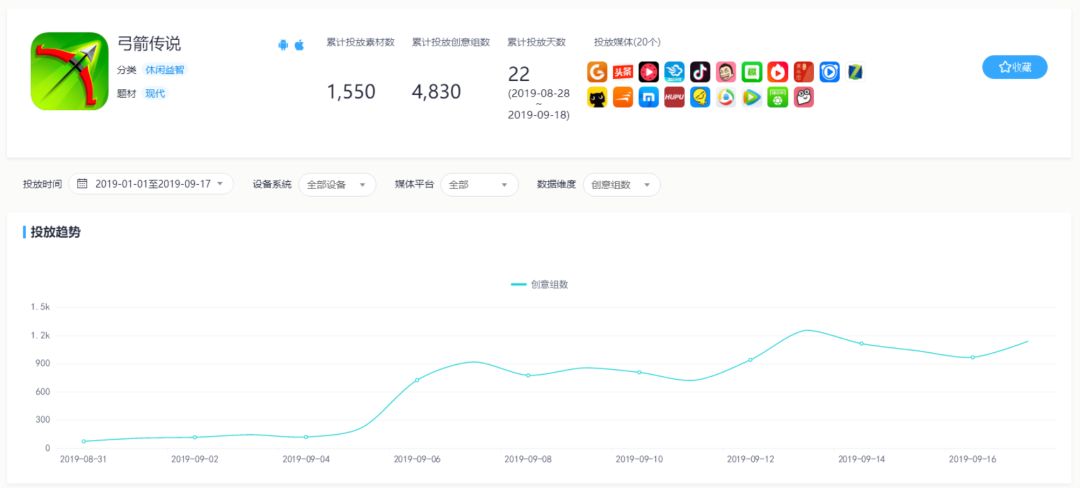Image resolution: width=1080 pixels, height=488 pixels.
Task: Click the 1.5k y-axis label
Action: click(41, 307)
